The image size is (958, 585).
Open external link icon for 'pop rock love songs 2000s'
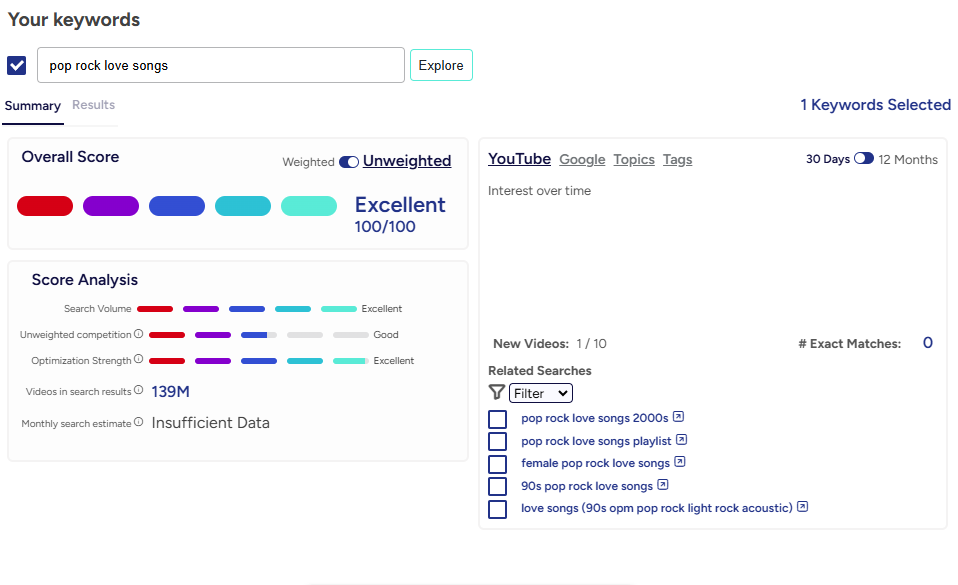[679, 417]
